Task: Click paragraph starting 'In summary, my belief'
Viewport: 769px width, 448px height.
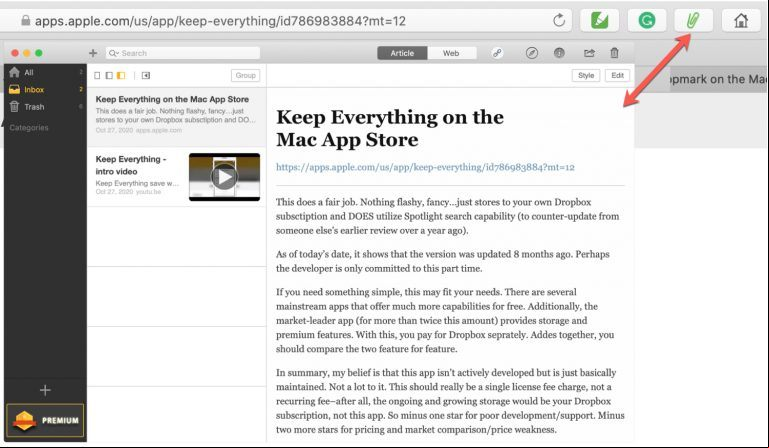Action: click(450, 401)
